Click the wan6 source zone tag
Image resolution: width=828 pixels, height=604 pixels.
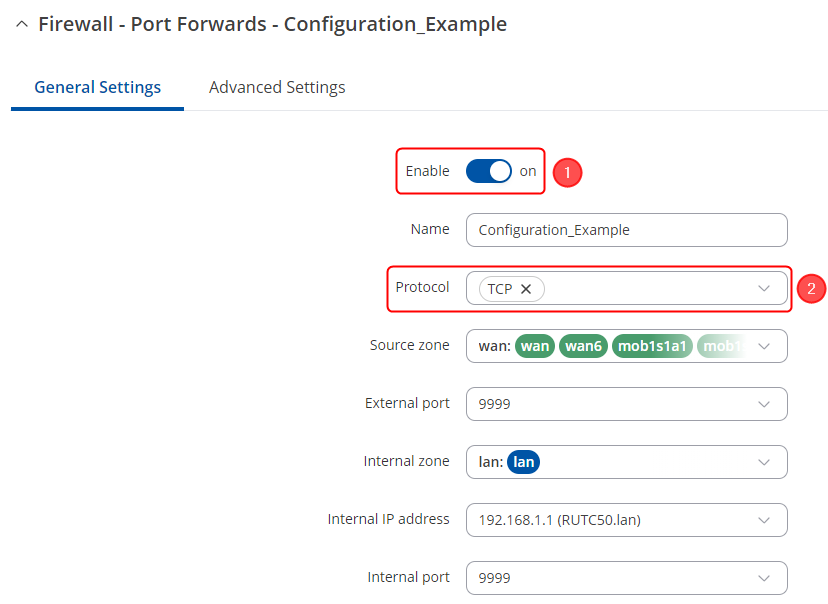click(x=583, y=347)
